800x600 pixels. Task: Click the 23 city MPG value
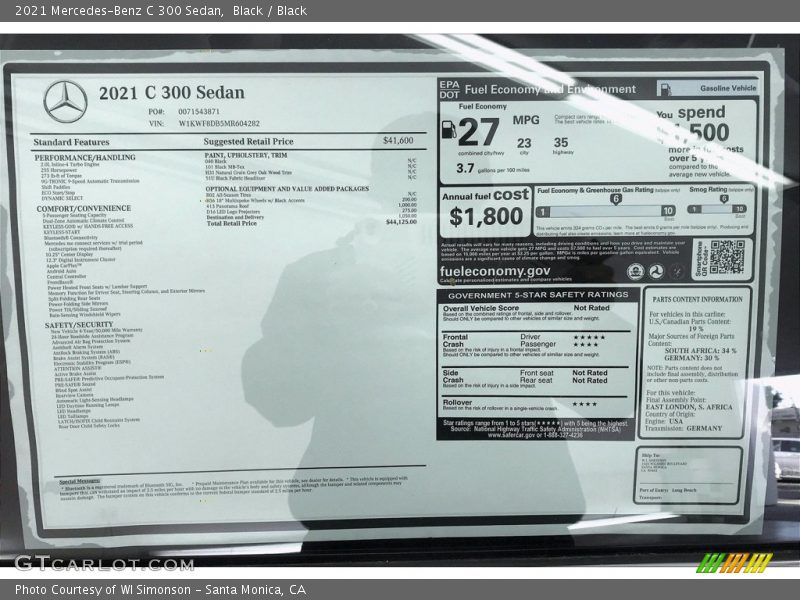[x=524, y=143]
